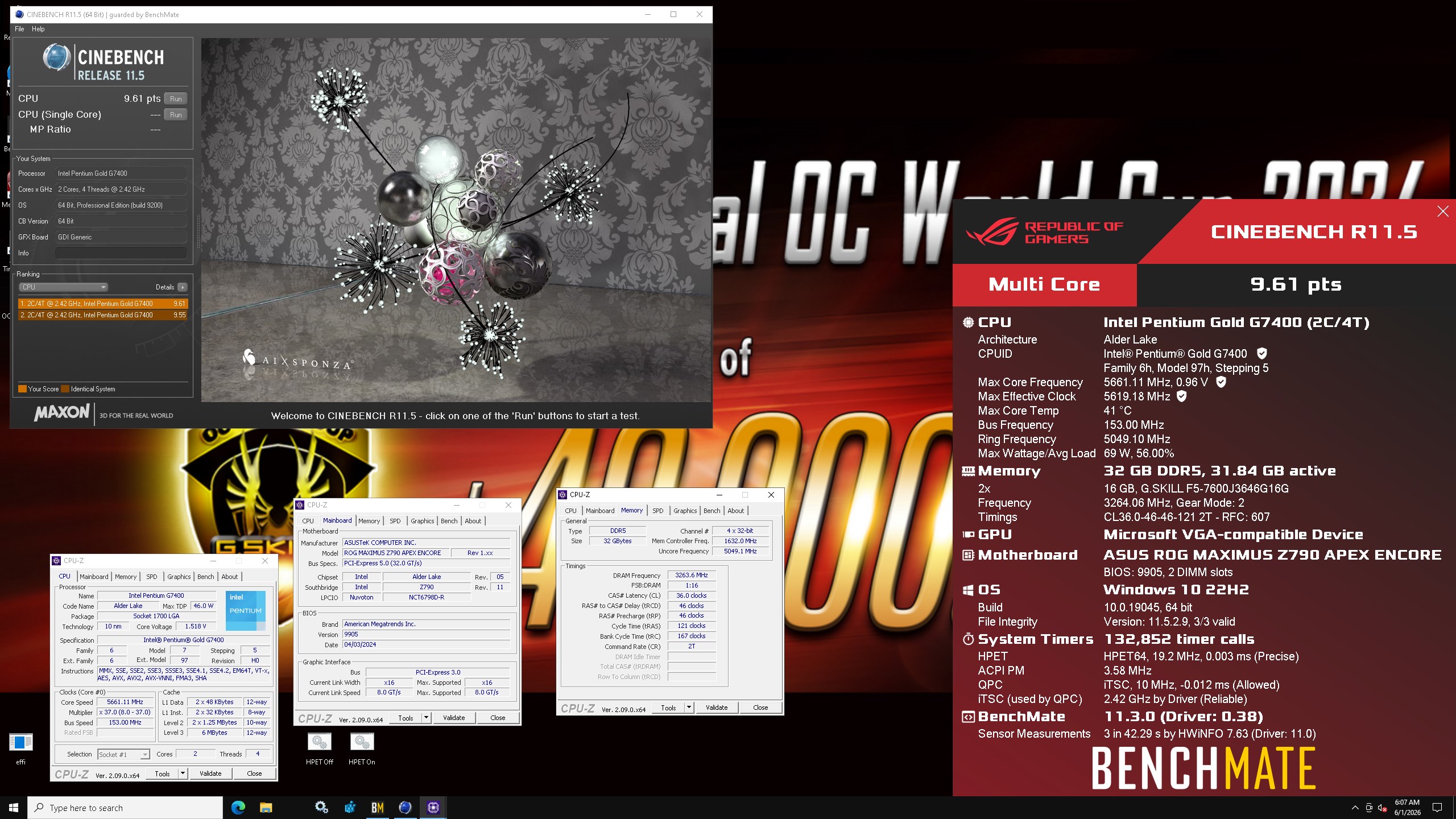Viewport: 1456px width, 819px height.
Task: Open the notification center icon
Action: point(1437,808)
